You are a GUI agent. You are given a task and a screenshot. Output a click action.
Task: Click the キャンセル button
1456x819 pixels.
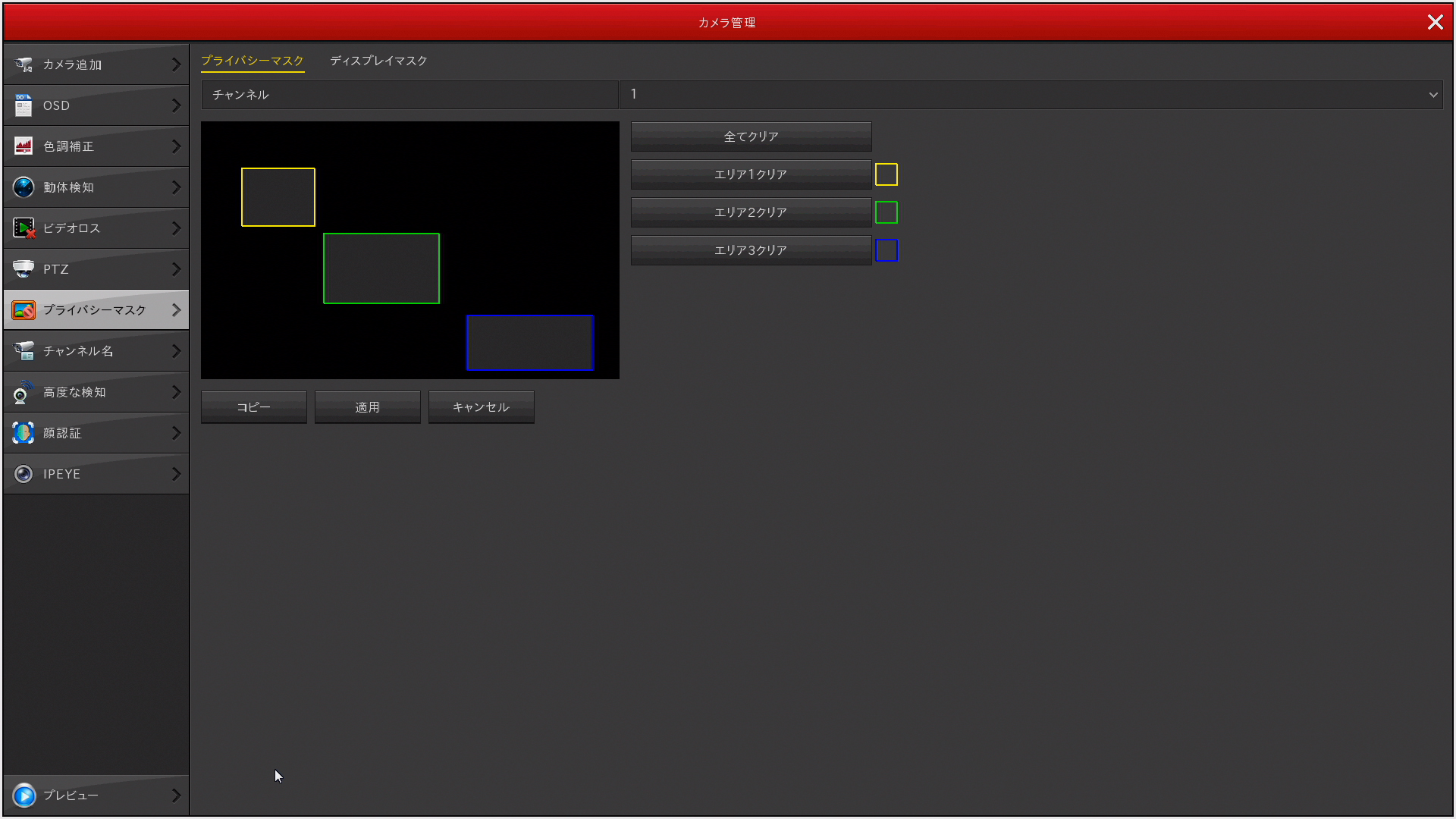click(482, 407)
